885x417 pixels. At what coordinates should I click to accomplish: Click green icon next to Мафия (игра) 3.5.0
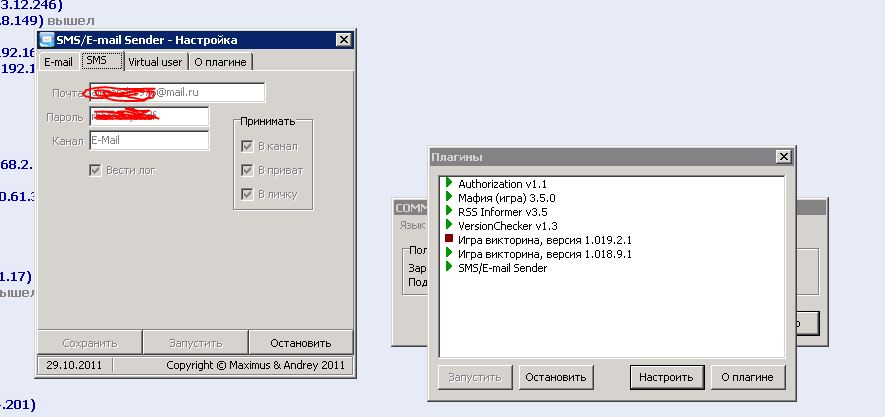(x=447, y=198)
